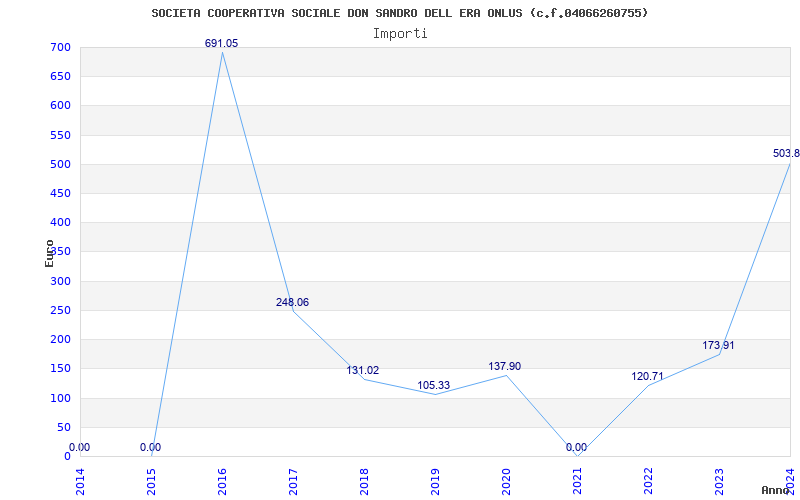Click the 600 y-axis tick value

point(60,106)
